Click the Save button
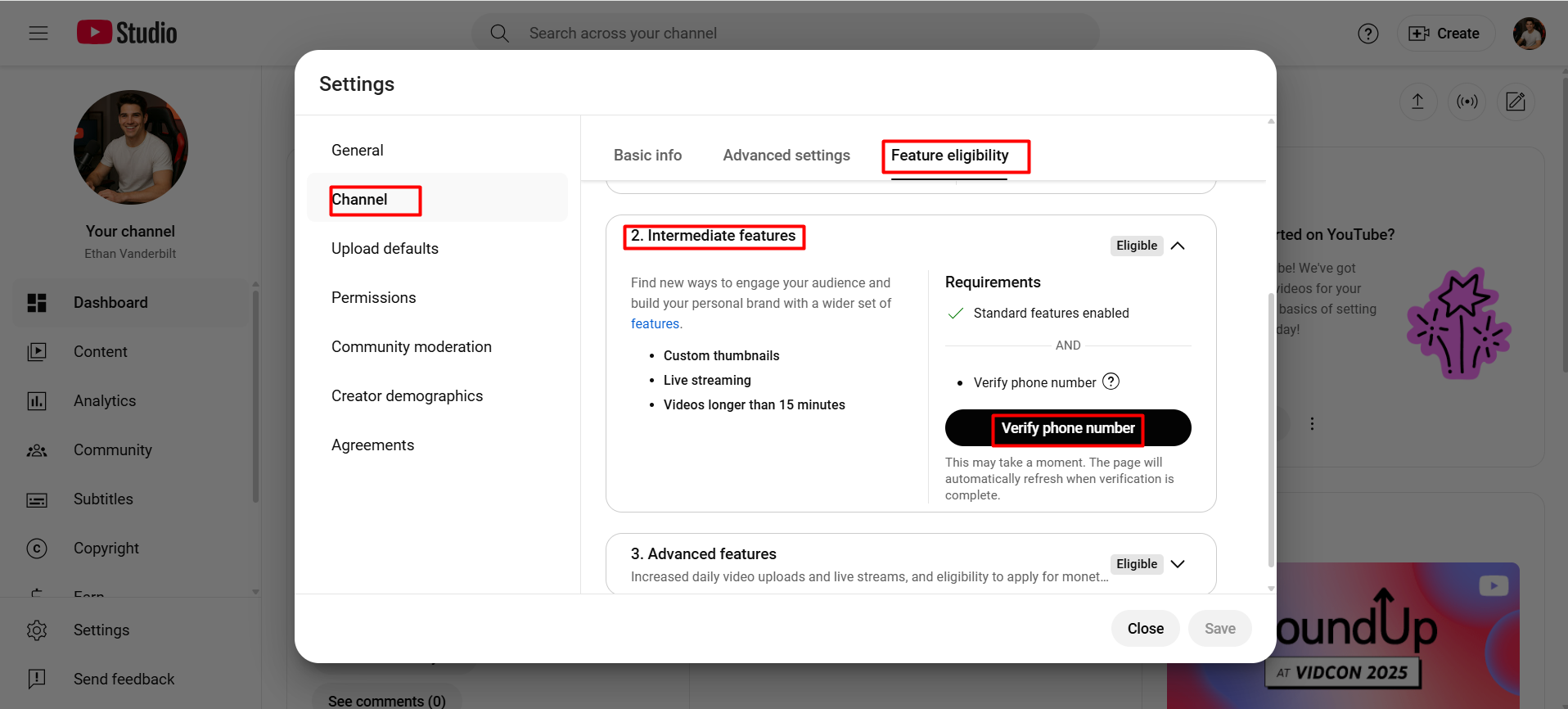This screenshot has width=1568, height=709. (x=1219, y=629)
